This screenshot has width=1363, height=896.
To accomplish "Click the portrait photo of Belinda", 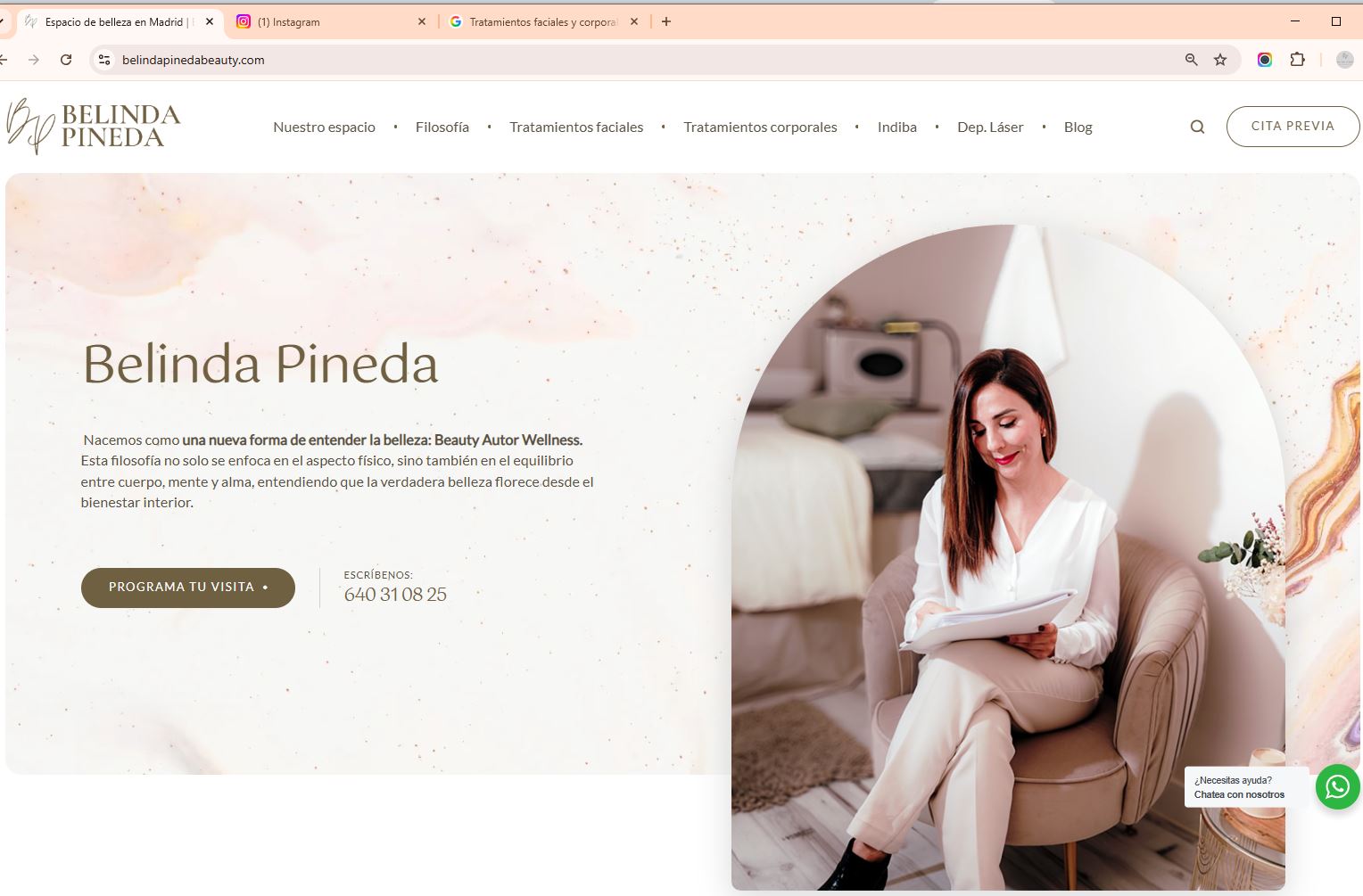I will coord(1008,557).
